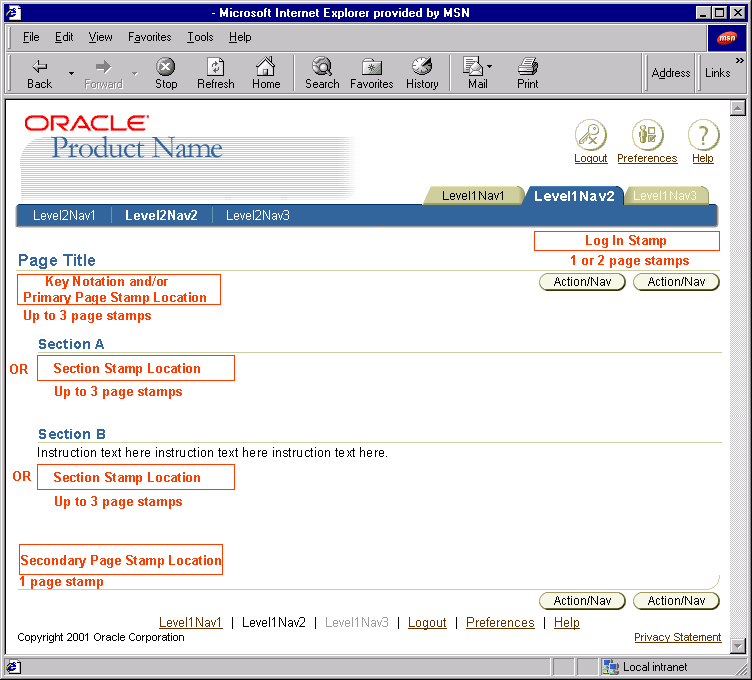Click the scrollbar up arrow

coord(738,108)
